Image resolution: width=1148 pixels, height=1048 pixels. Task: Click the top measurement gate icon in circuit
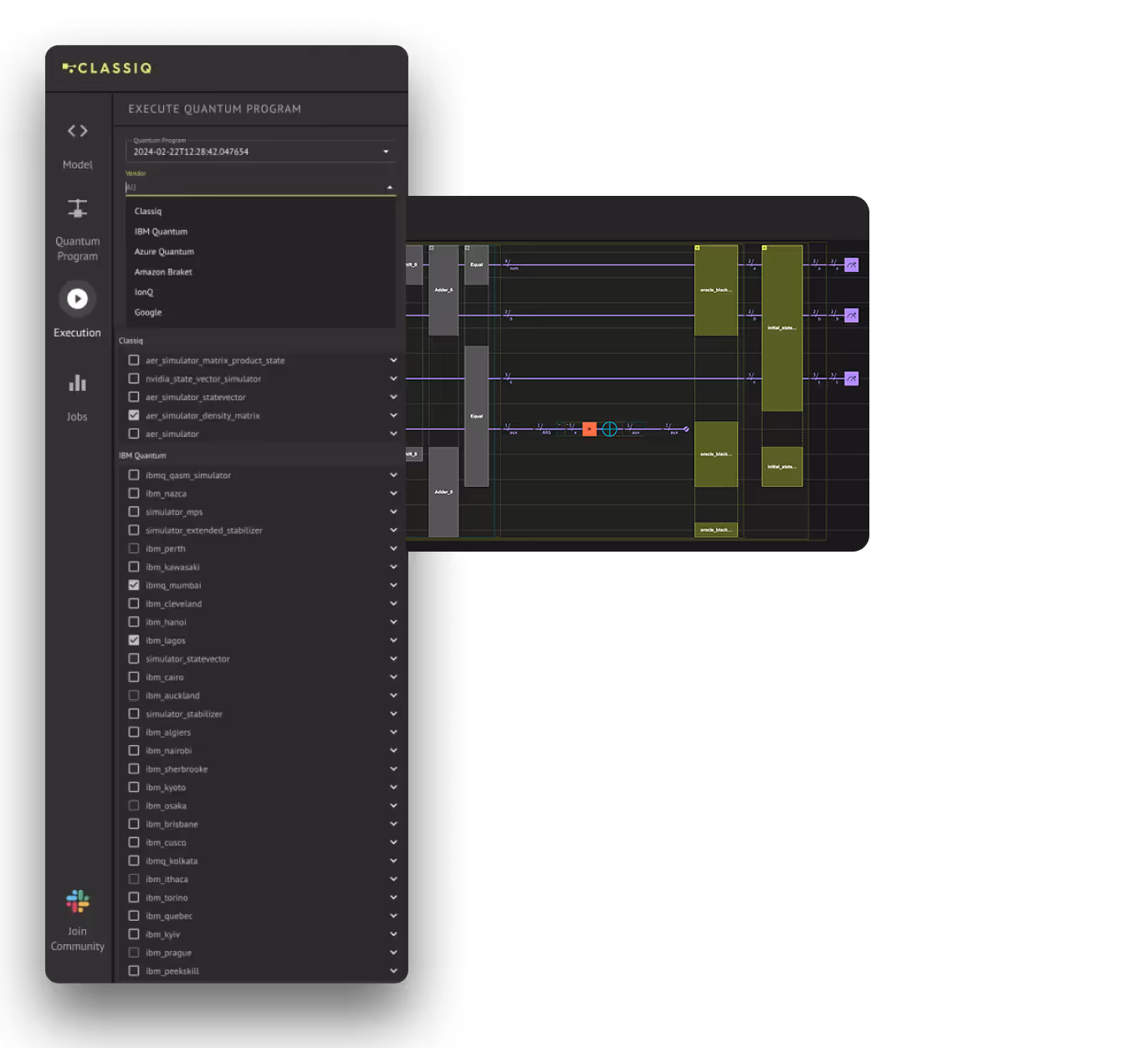click(x=851, y=265)
